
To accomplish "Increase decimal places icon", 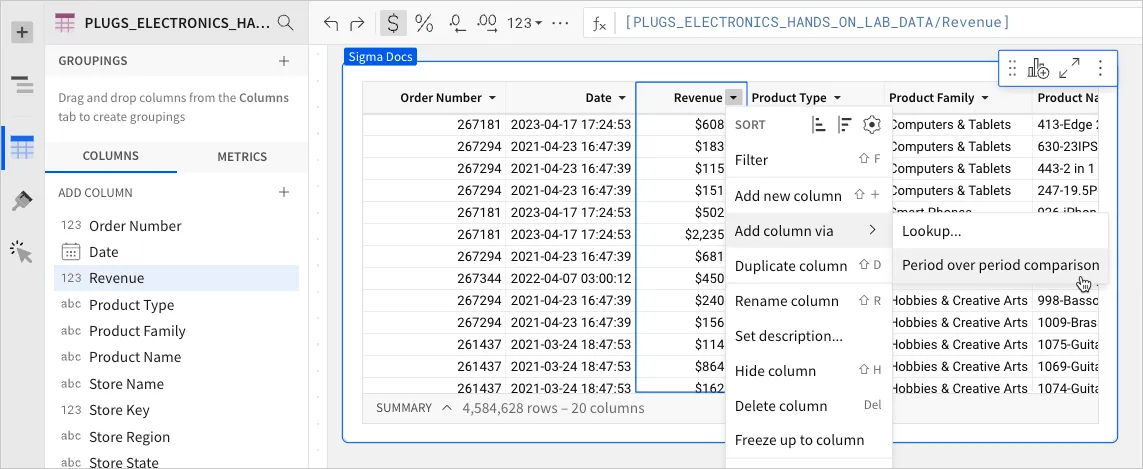I will tap(486, 23).
